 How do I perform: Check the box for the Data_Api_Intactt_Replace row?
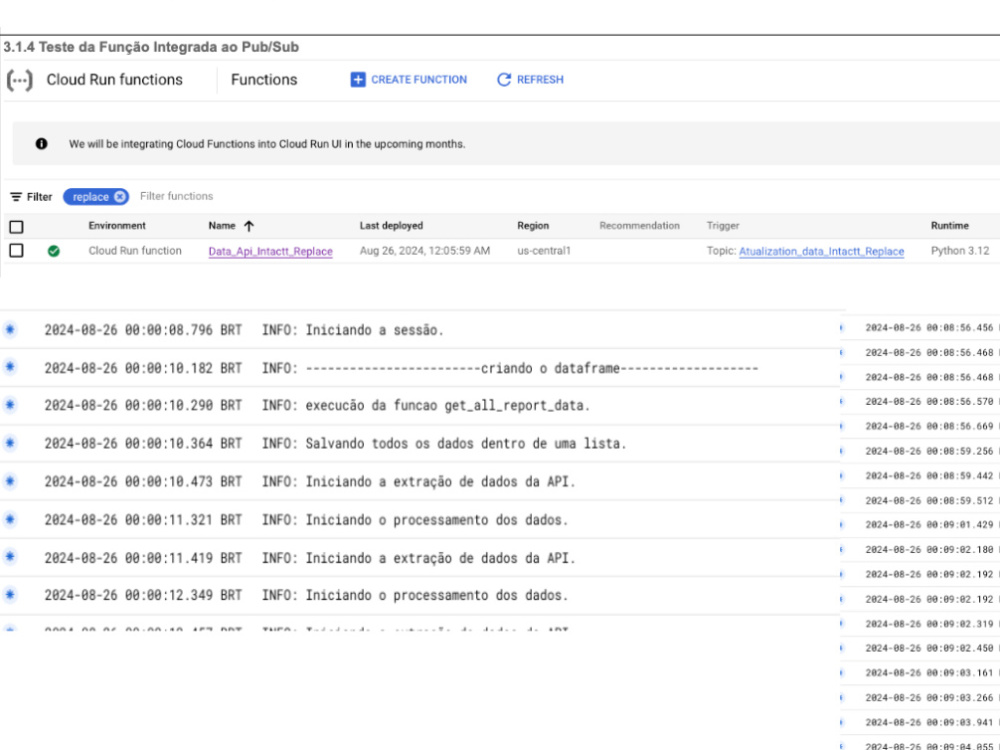[17, 251]
